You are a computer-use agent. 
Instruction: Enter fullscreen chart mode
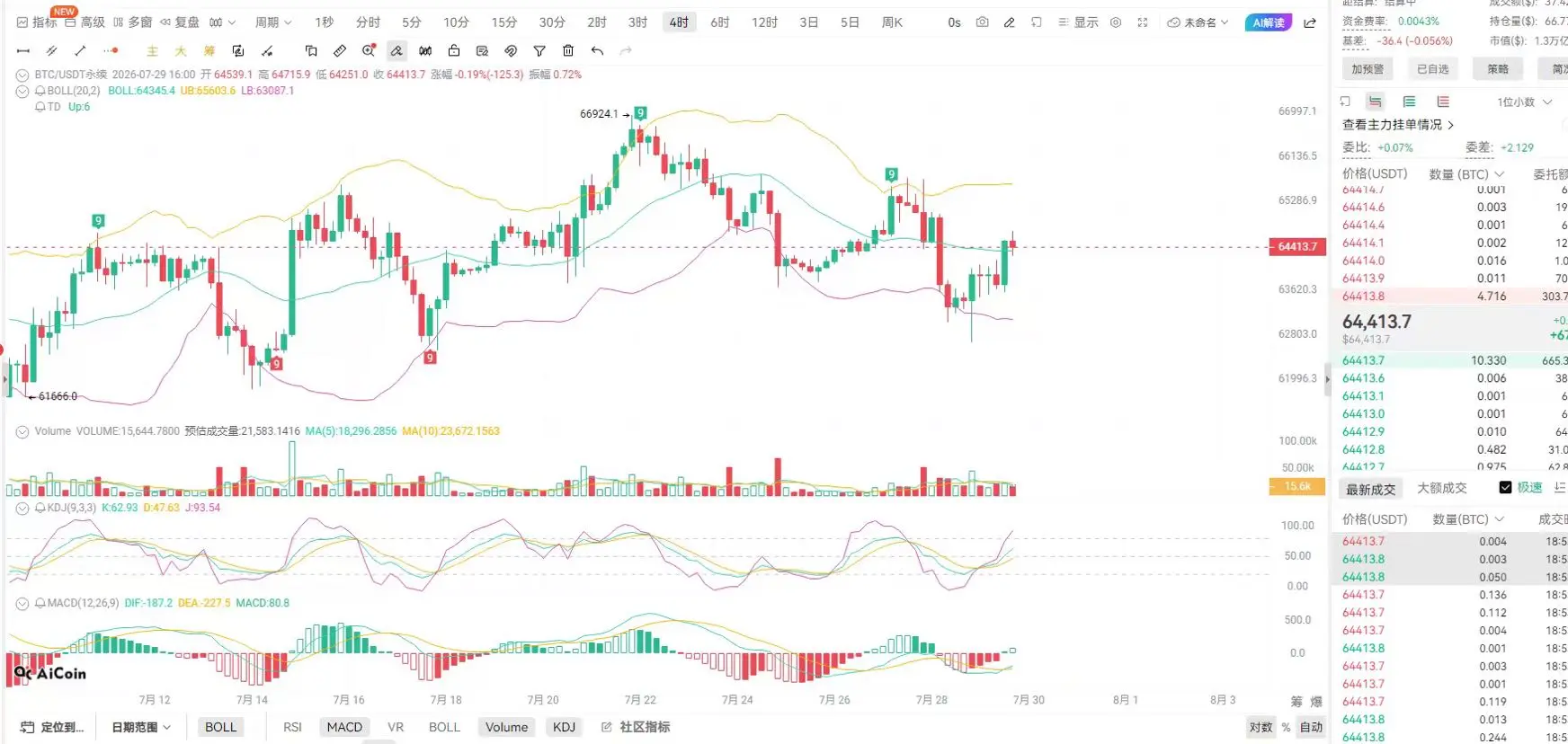(1142, 22)
